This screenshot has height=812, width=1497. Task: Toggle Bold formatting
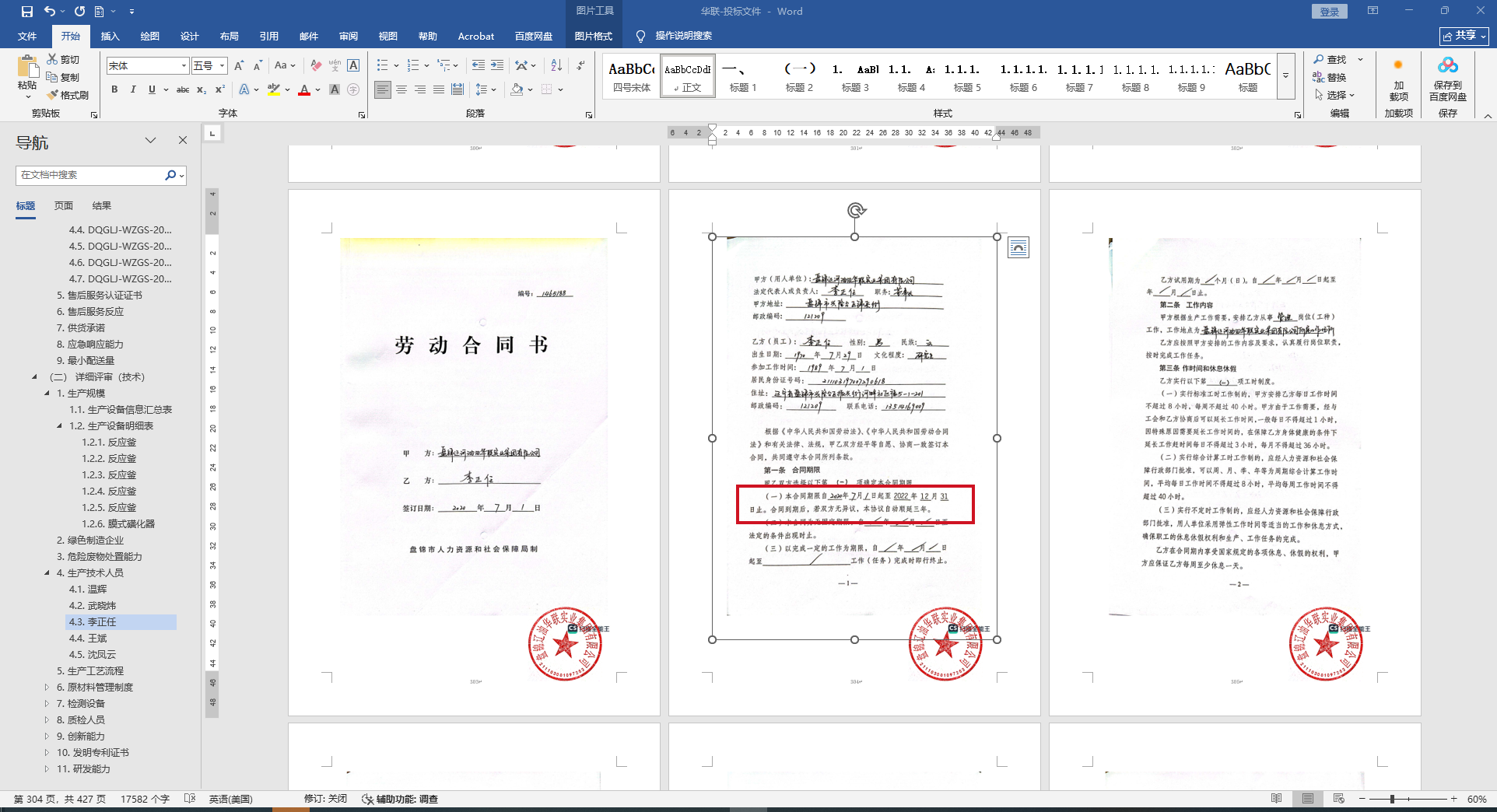coord(114,89)
